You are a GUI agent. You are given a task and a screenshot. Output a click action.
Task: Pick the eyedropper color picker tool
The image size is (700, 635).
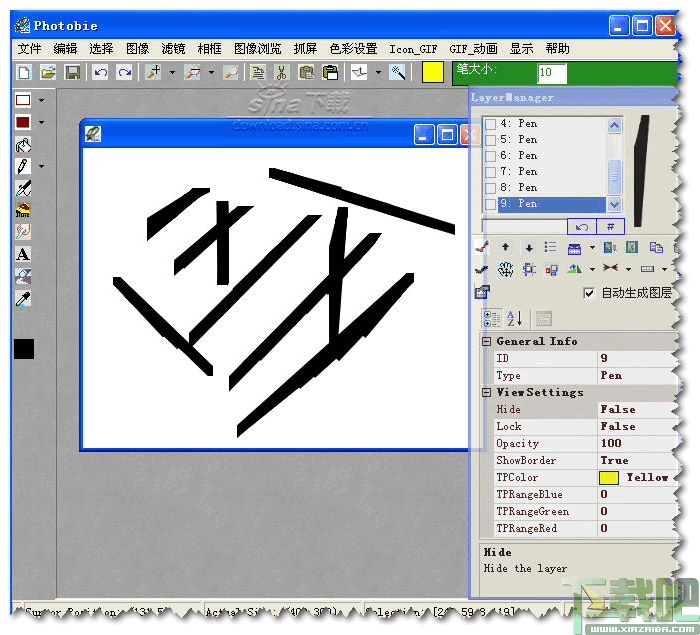[23, 298]
